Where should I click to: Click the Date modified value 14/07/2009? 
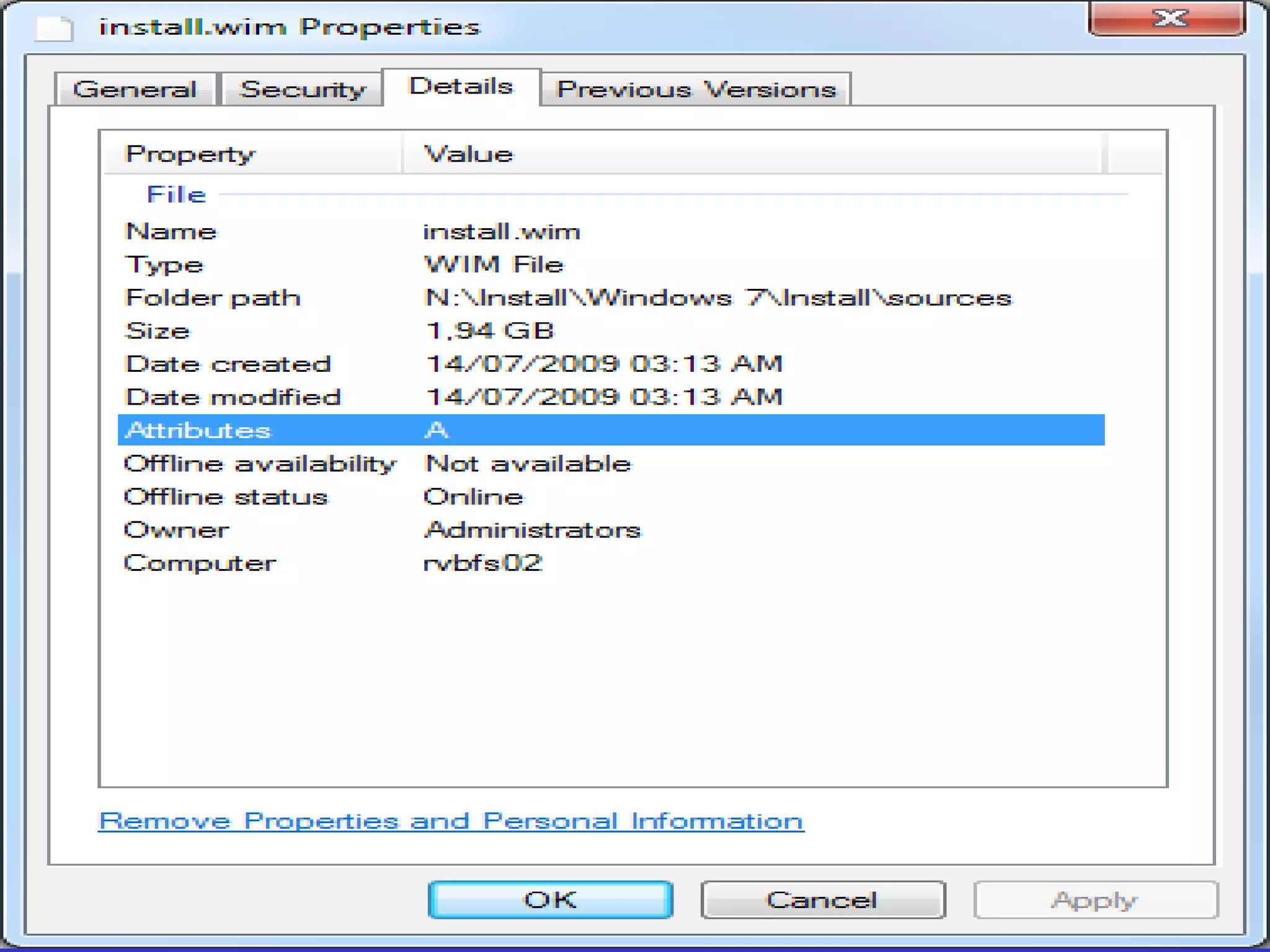[605, 397]
